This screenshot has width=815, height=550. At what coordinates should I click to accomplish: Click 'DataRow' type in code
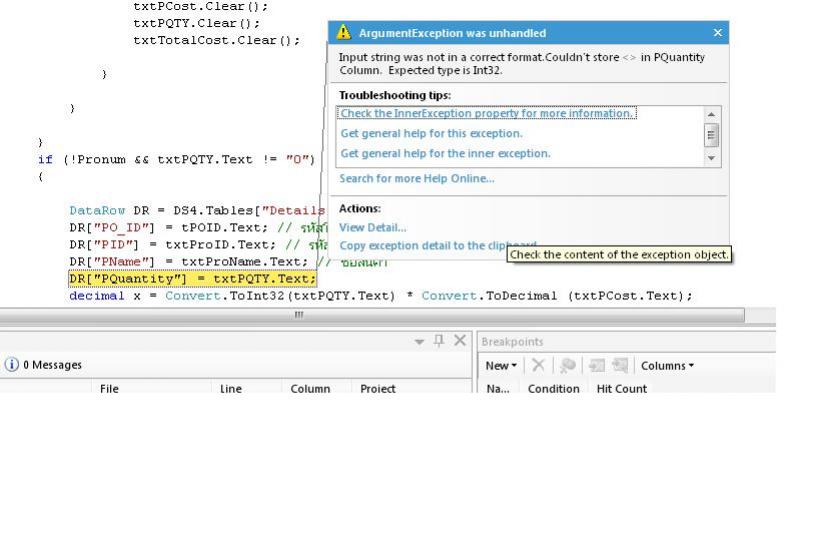coord(97,211)
